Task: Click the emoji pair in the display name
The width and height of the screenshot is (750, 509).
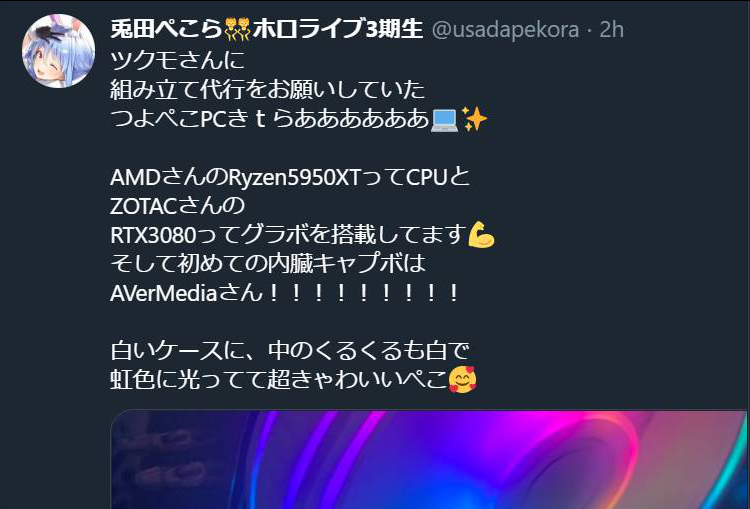Action: click(x=237, y=29)
